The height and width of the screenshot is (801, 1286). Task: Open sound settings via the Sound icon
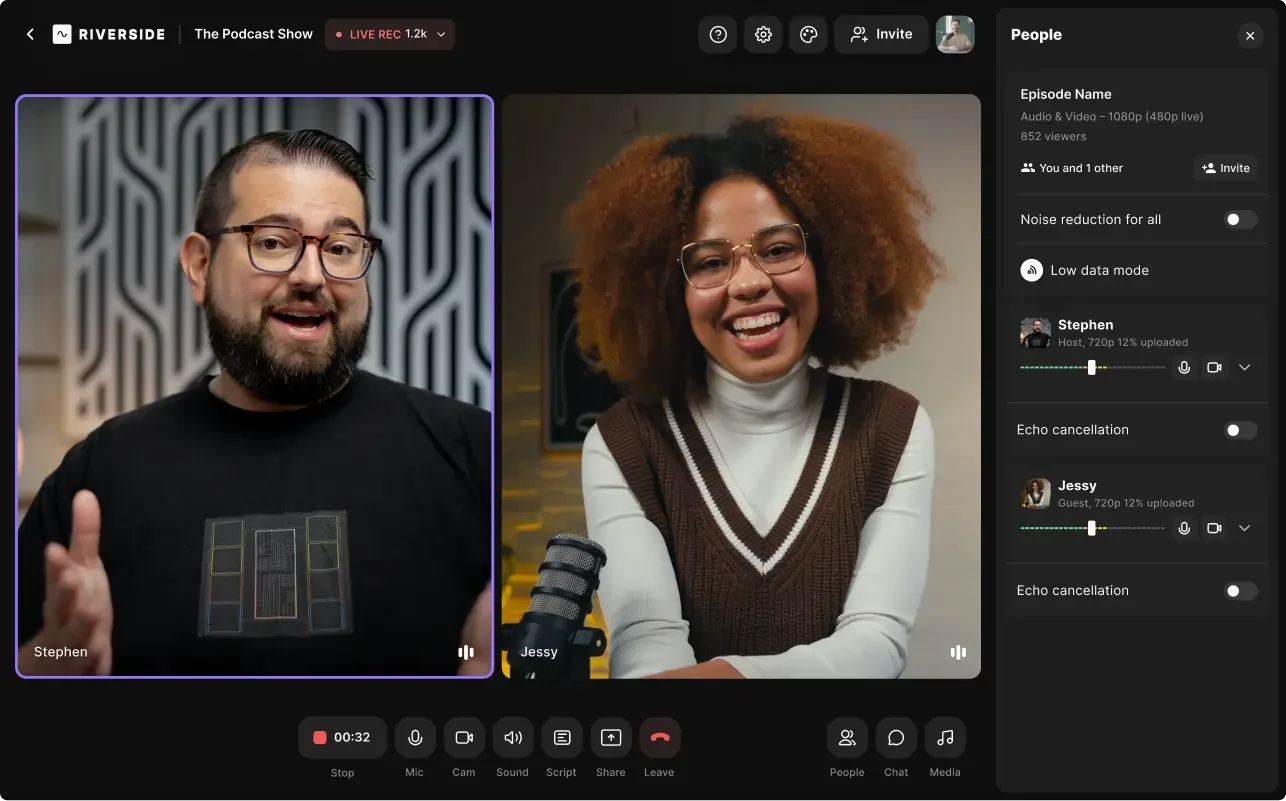[512, 737]
